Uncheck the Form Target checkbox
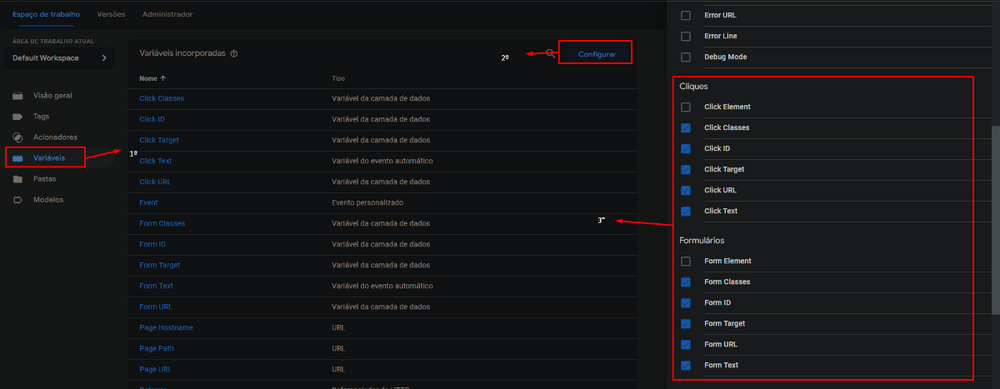The height and width of the screenshot is (389, 1000). [x=686, y=324]
